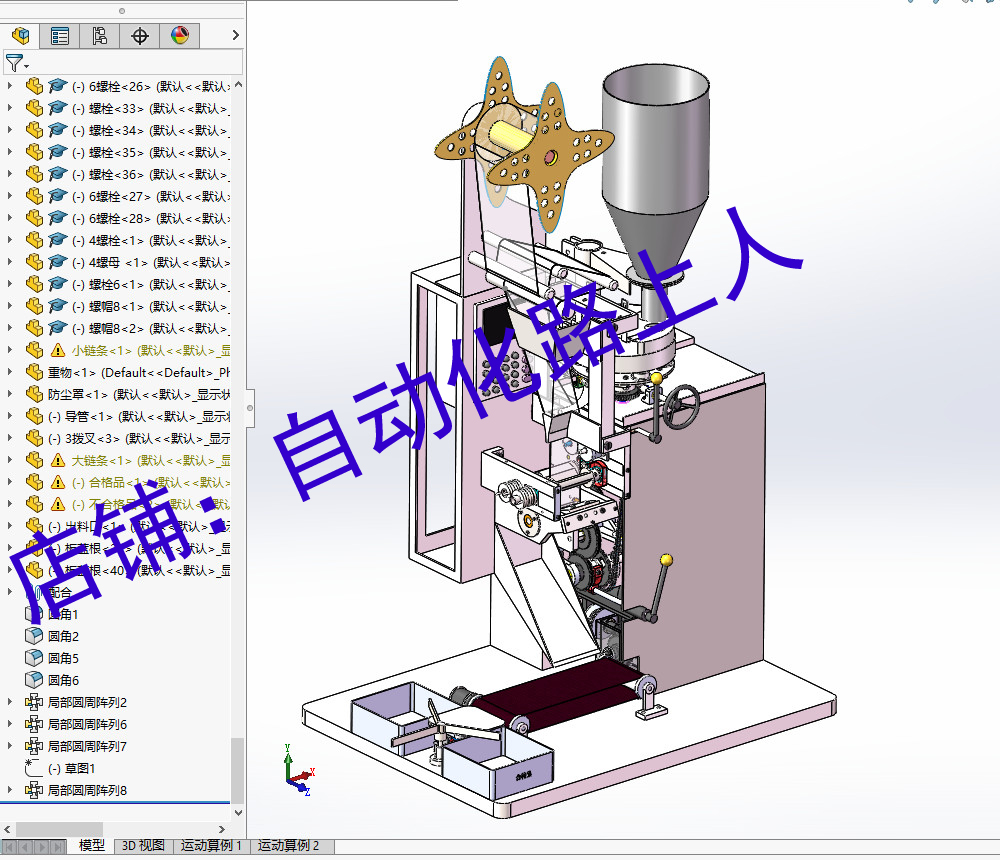Viewport: 1000px width, 860px height.
Task: Open the DisplayManager colored sphere icon
Action: (179, 35)
